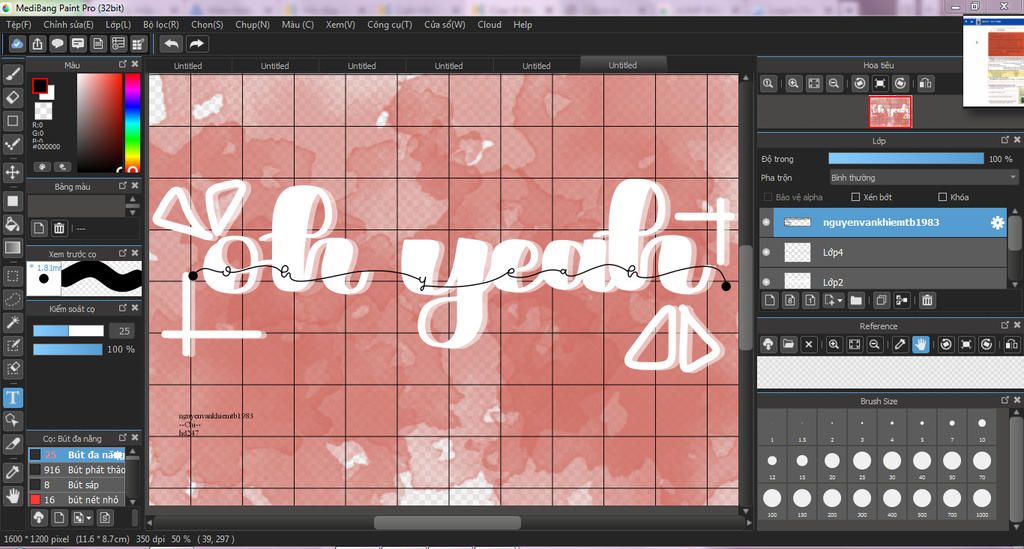
Task: Click the delete layer trash icon
Action: (927, 300)
